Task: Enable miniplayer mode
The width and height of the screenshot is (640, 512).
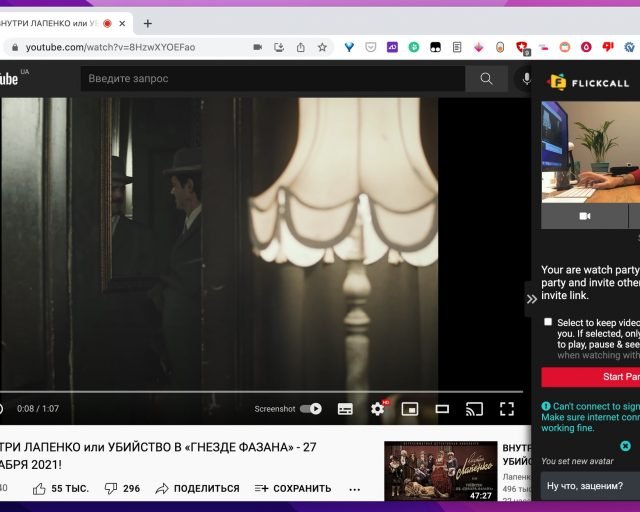Action: tap(410, 409)
